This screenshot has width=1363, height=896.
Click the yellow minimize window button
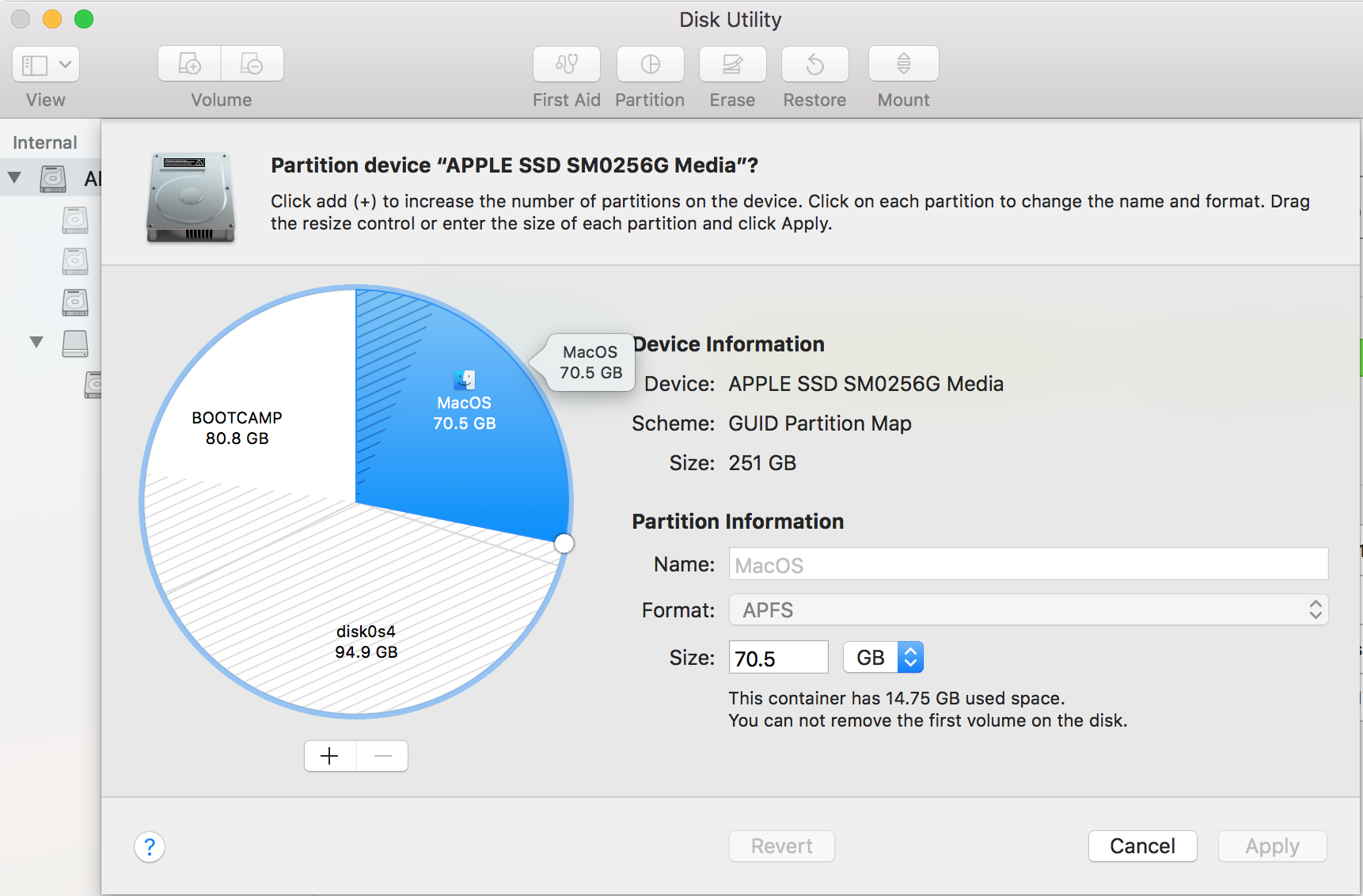pyautogui.click(x=52, y=19)
